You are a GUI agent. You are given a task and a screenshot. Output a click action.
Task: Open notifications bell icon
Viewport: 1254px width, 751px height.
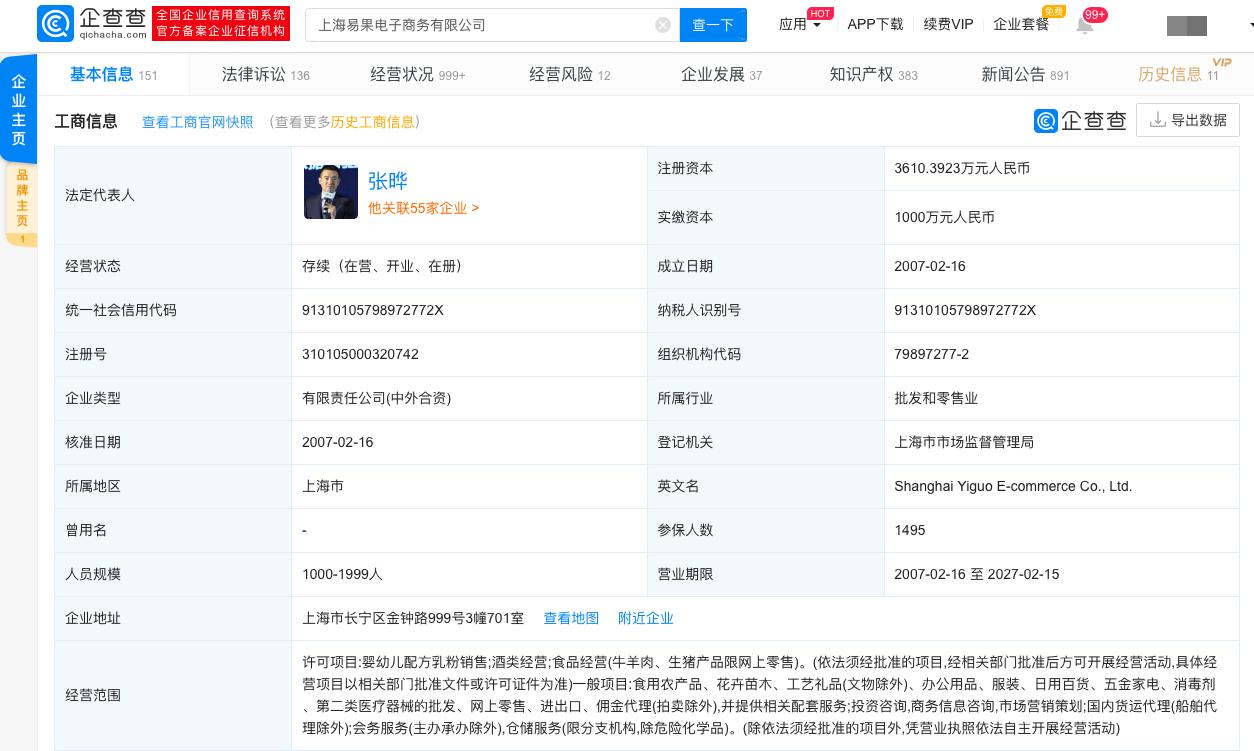[x=1085, y=25]
